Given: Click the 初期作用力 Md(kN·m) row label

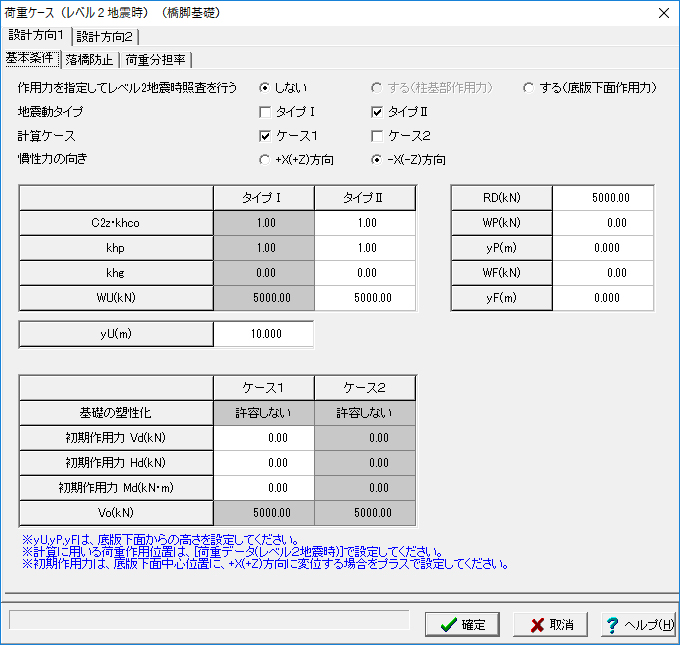Looking at the screenshot, I should tap(116, 488).
